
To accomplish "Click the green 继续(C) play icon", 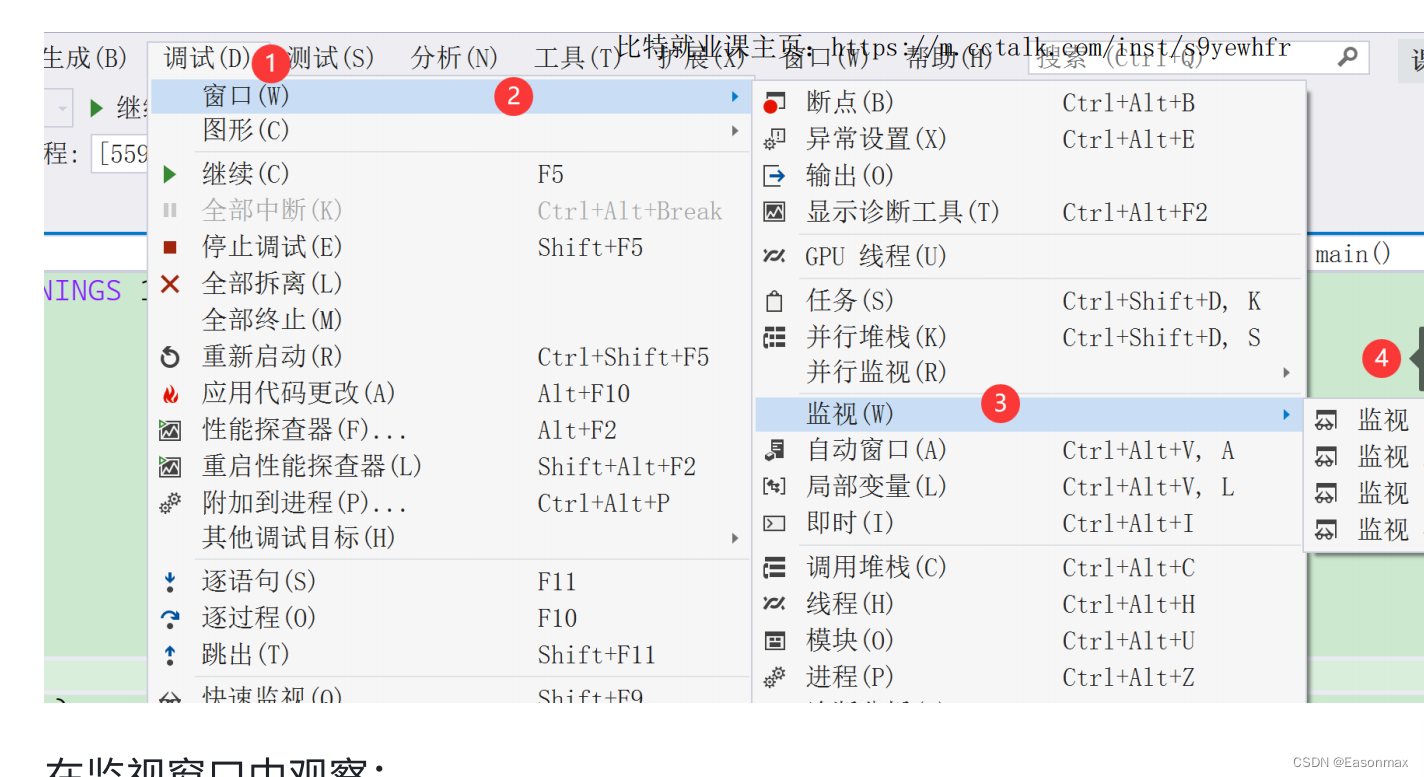I will point(170,175).
